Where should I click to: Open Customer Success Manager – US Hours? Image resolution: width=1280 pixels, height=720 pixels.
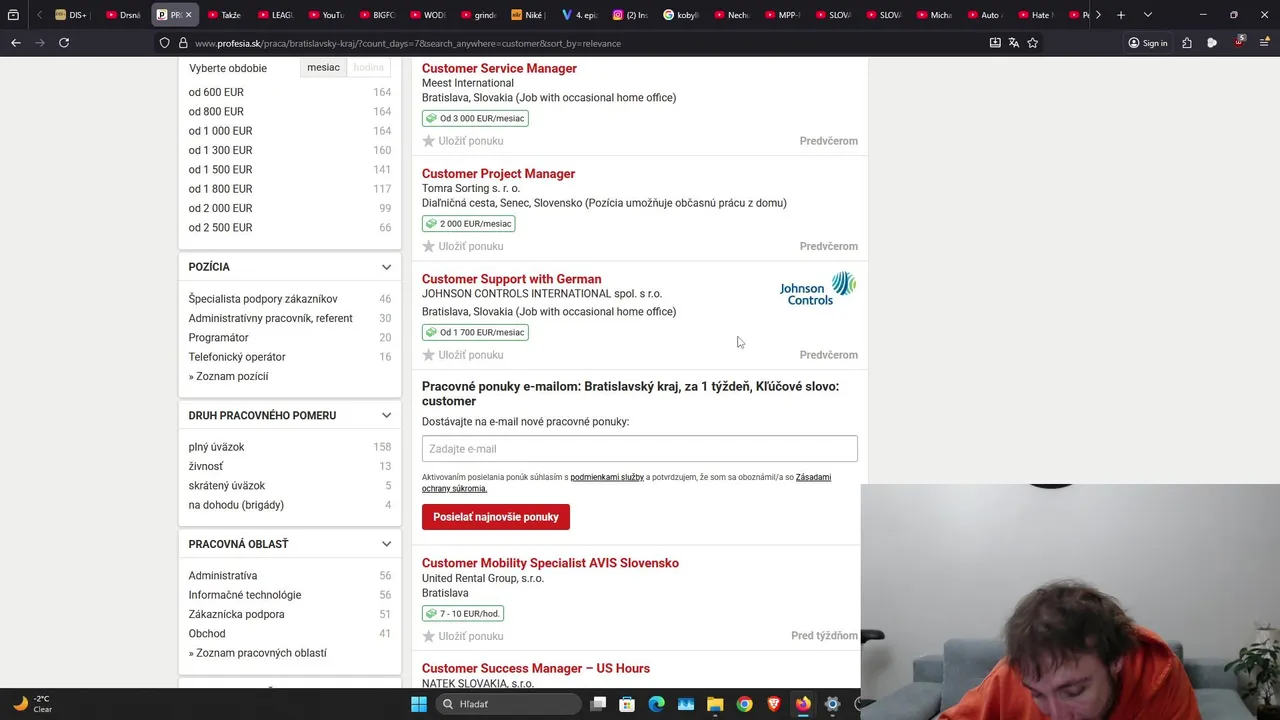pyautogui.click(x=536, y=668)
